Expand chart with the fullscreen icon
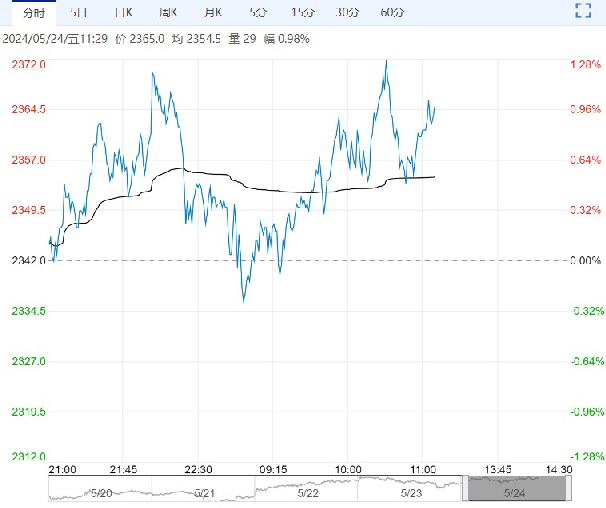Image resolution: width=606 pixels, height=508 pixels. click(583, 10)
